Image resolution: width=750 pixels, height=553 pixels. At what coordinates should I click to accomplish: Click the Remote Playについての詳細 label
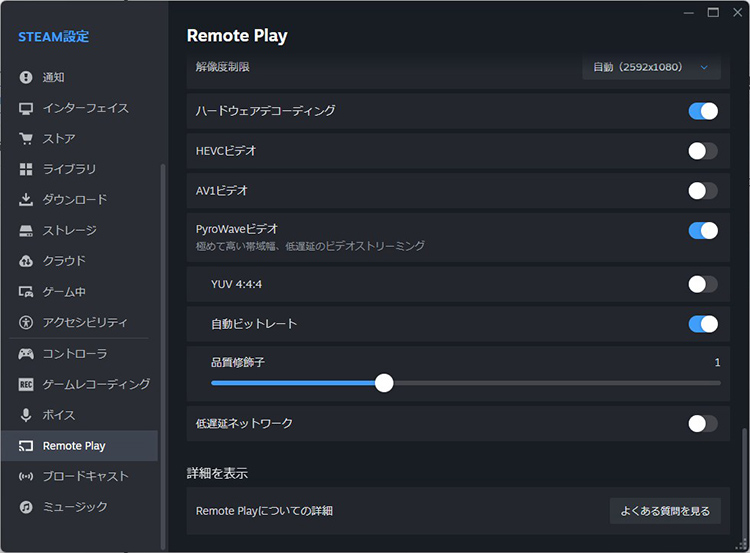[264, 511]
